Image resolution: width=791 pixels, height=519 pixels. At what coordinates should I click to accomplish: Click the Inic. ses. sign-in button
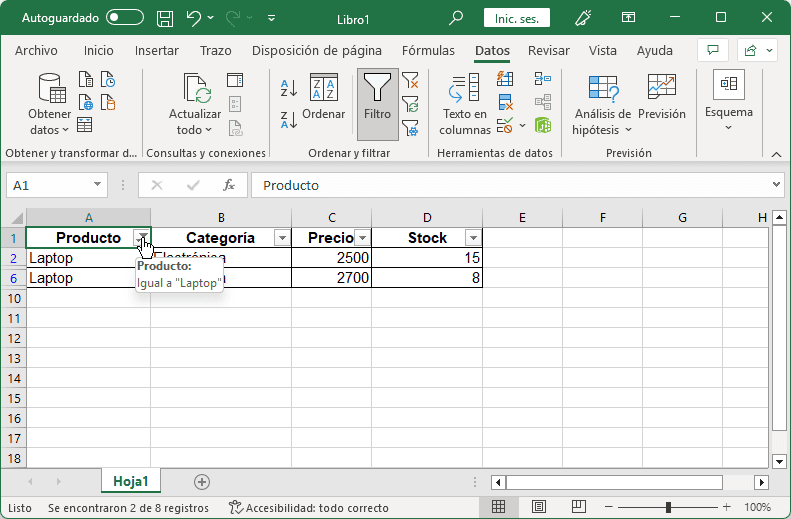(516, 18)
